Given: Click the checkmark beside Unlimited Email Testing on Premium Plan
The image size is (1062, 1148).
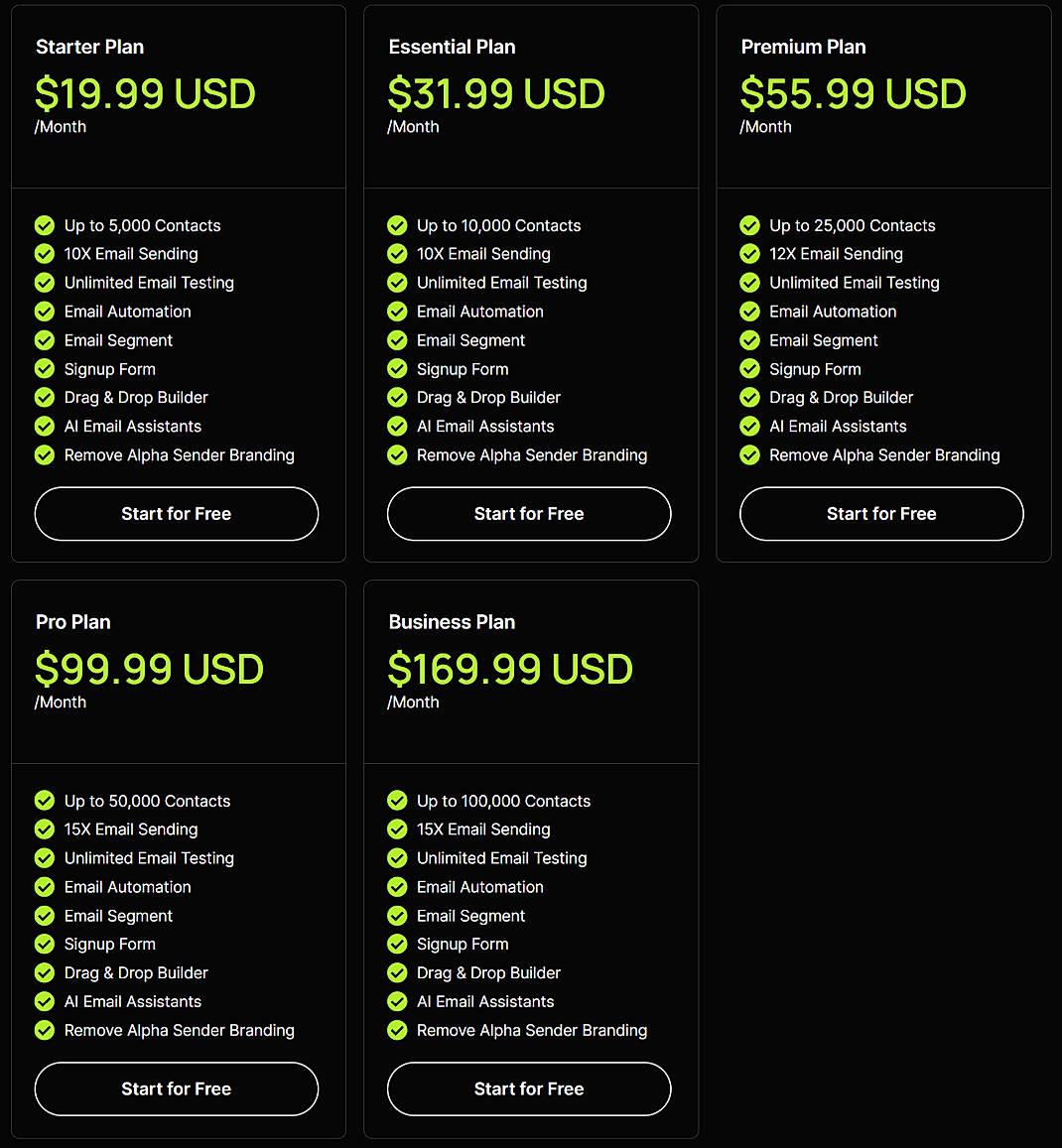Looking at the screenshot, I should 749,283.
